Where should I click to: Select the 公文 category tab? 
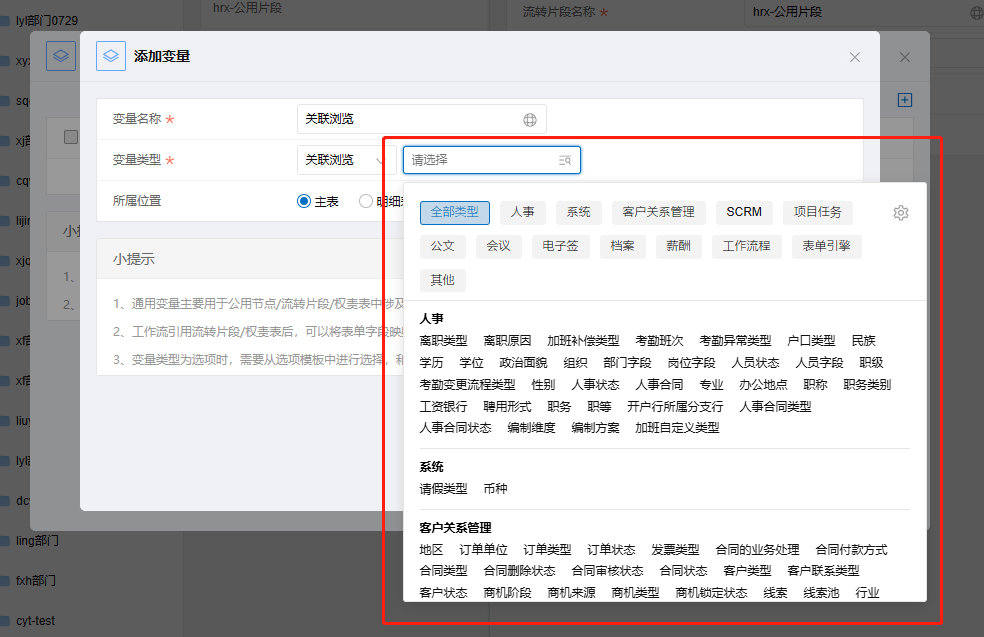tap(442, 246)
